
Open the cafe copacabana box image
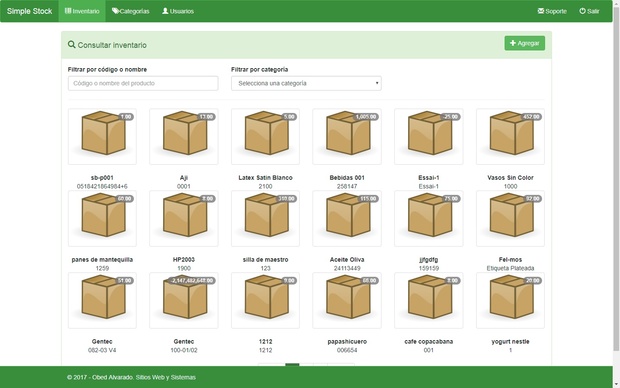click(x=429, y=300)
